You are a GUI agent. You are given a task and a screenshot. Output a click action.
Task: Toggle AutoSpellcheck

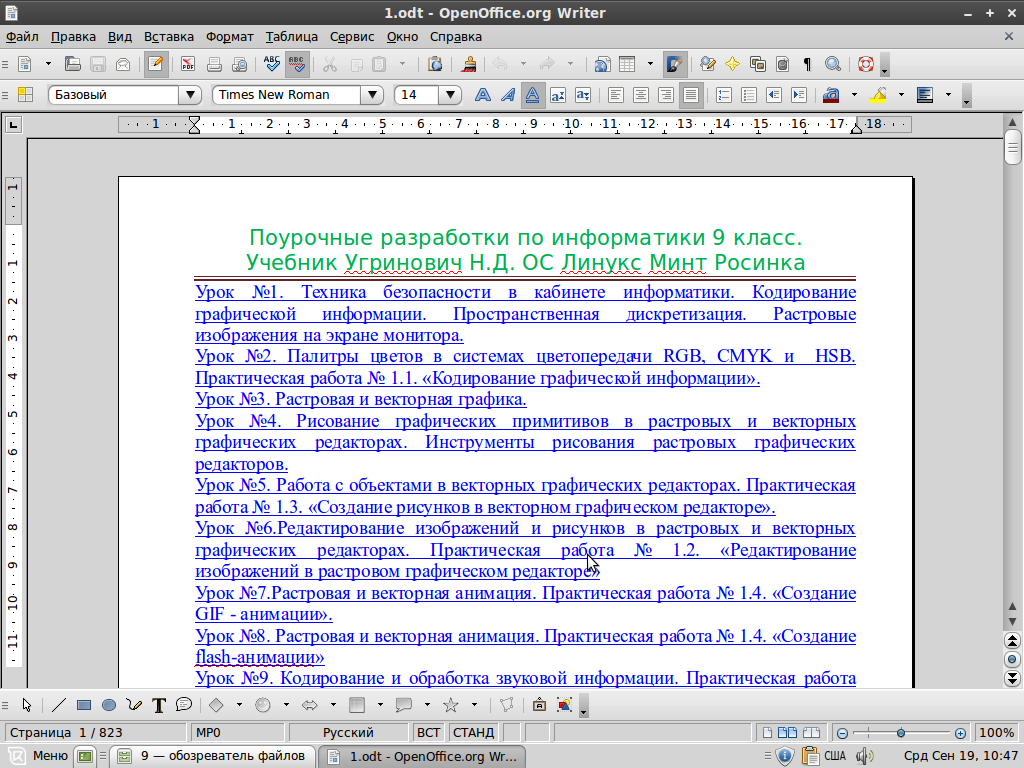pos(297,64)
